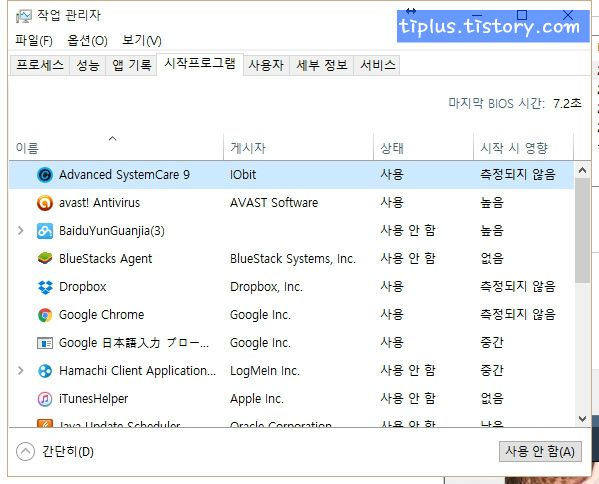The width and height of the screenshot is (599, 484).
Task: Click the AVAST Software publisher cell
Action: pyautogui.click(x=274, y=203)
